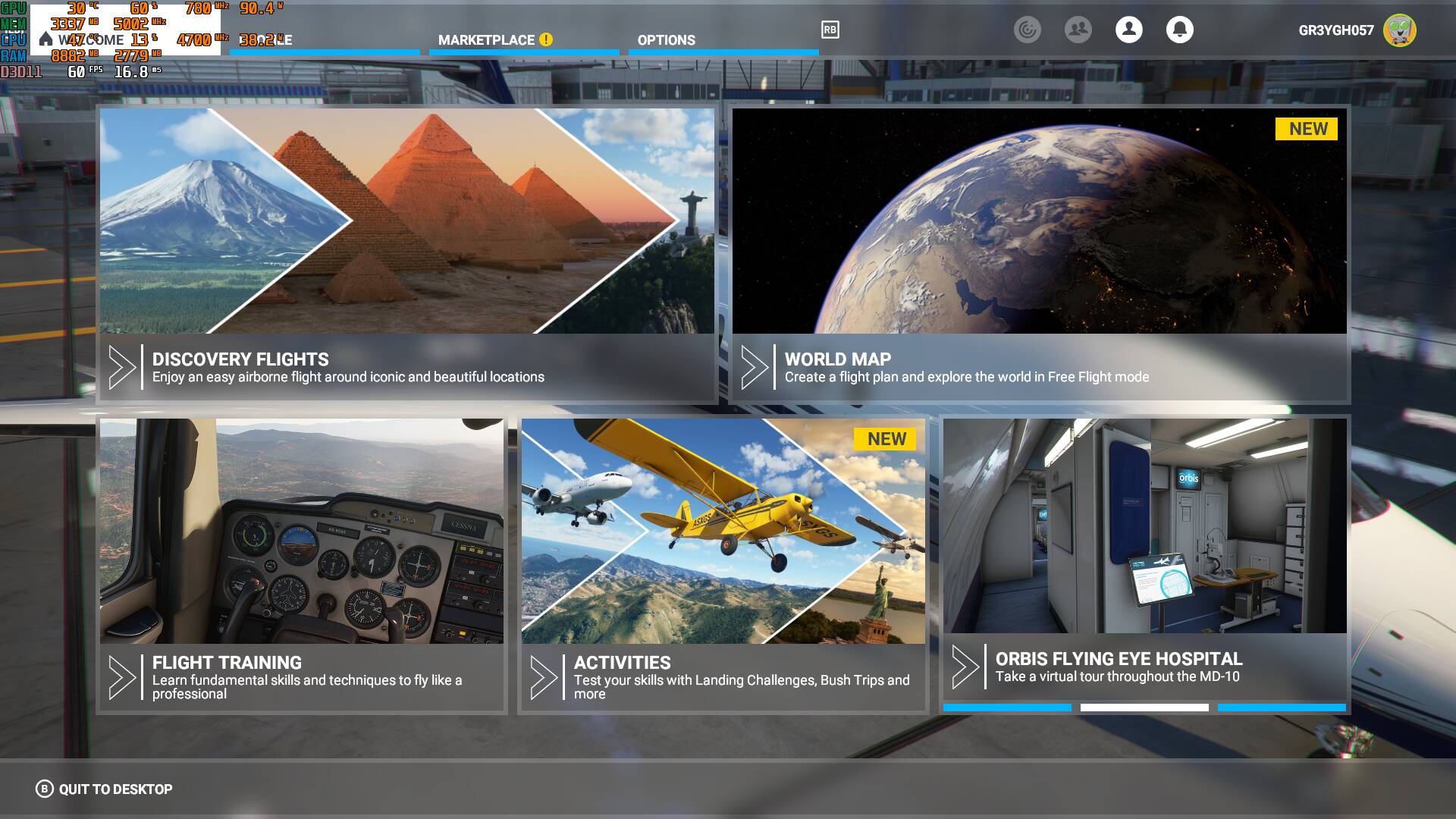Click the Activities double-chevron arrow
This screenshot has height=819, width=1456.
point(543,677)
